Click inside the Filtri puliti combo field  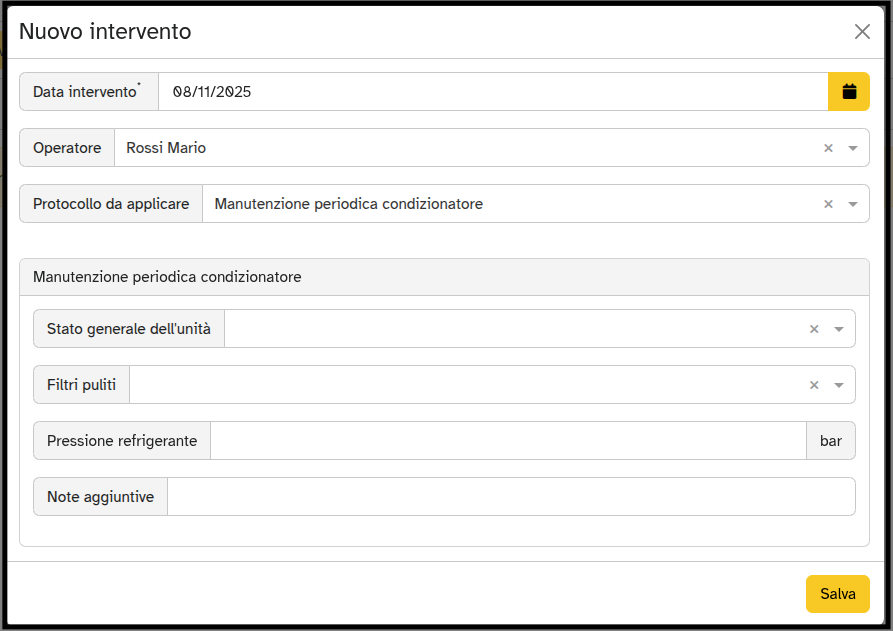(x=450, y=384)
